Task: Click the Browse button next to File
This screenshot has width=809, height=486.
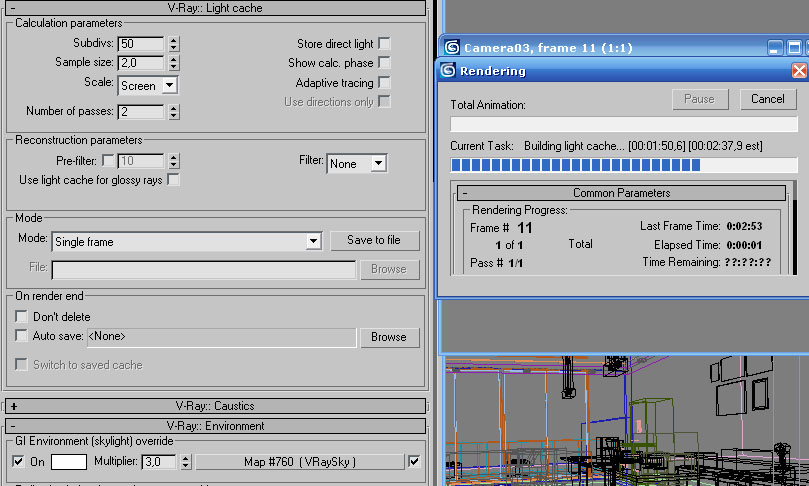Action: (389, 269)
